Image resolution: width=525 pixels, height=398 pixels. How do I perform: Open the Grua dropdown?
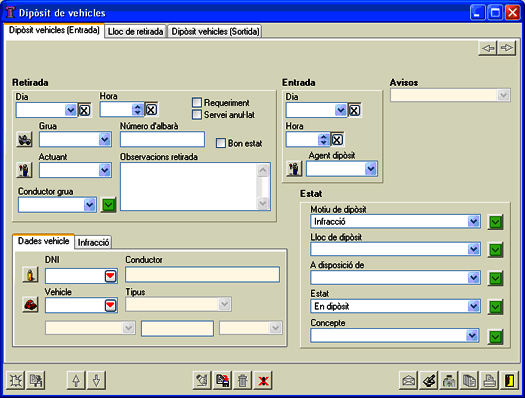[105, 139]
